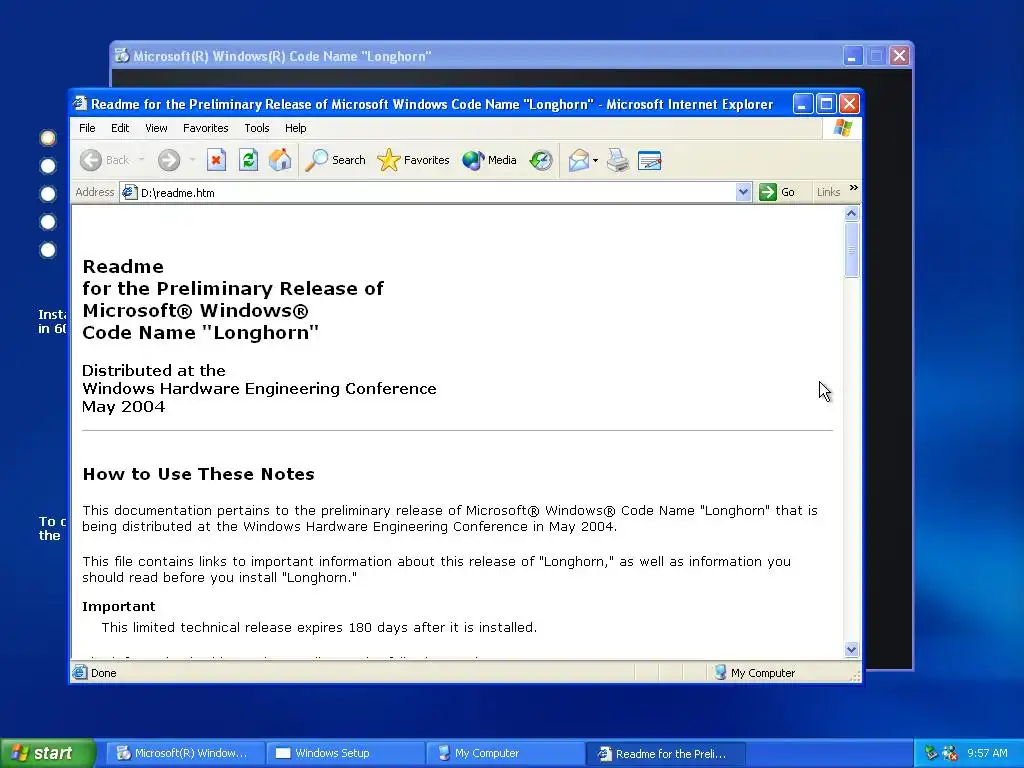Click the page icon in Address bar
The image size is (1024, 768).
(x=129, y=192)
